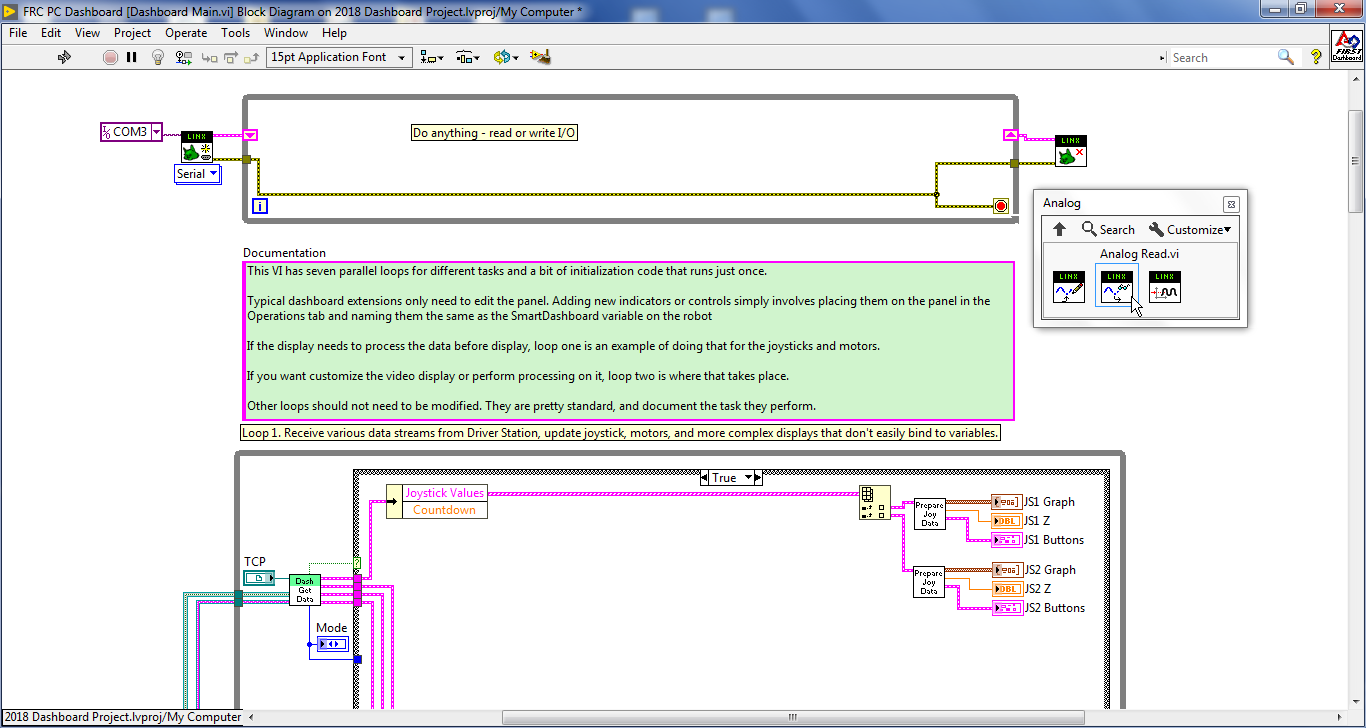Image resolution: width=1366 pixels, height=728 pixels.
Task: Click the Countdown unbundle element
Action: pos(444,510)
